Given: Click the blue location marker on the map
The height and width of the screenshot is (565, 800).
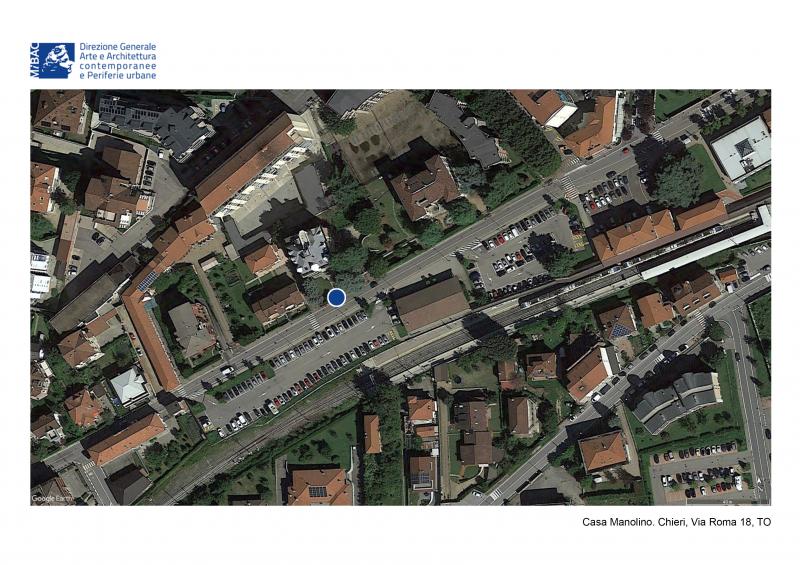Looking at the screenshot, I should (x=337, y=297).
